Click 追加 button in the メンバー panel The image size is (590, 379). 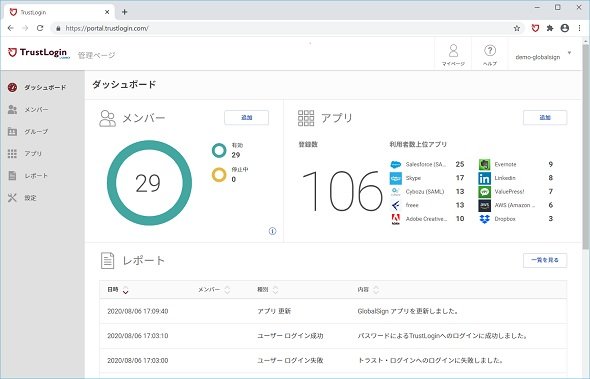[246, 117]
